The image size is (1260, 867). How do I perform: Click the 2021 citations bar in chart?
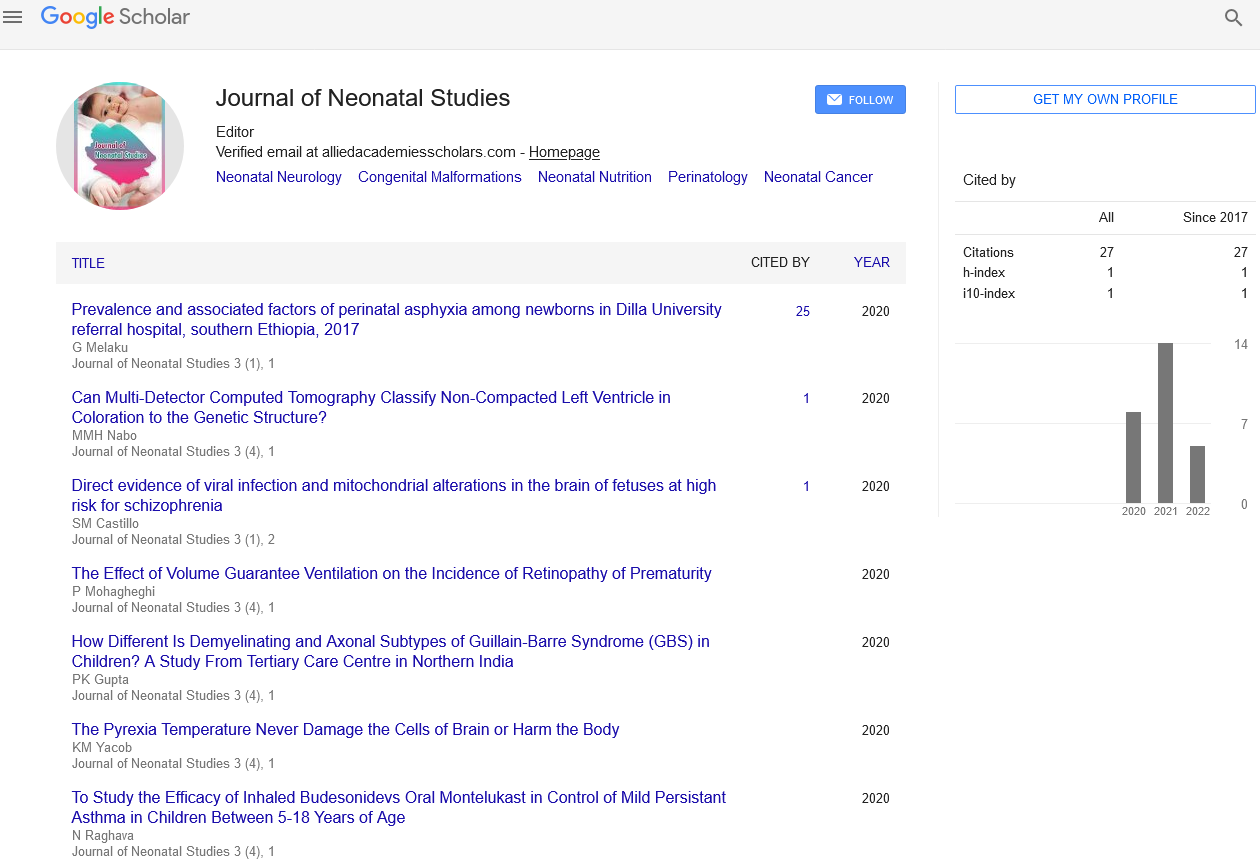[1165, 423]
